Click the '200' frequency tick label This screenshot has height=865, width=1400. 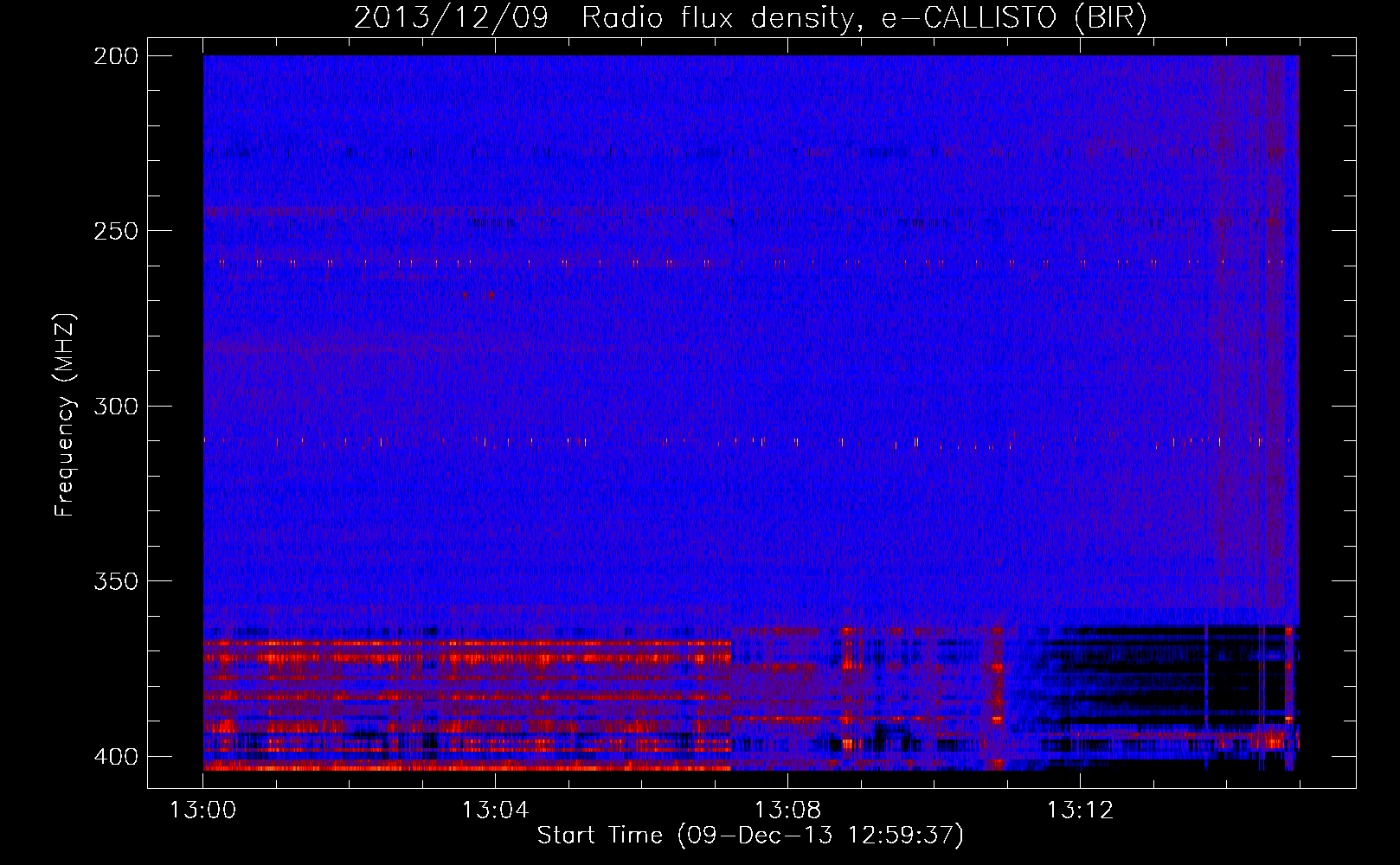point(115,56)
